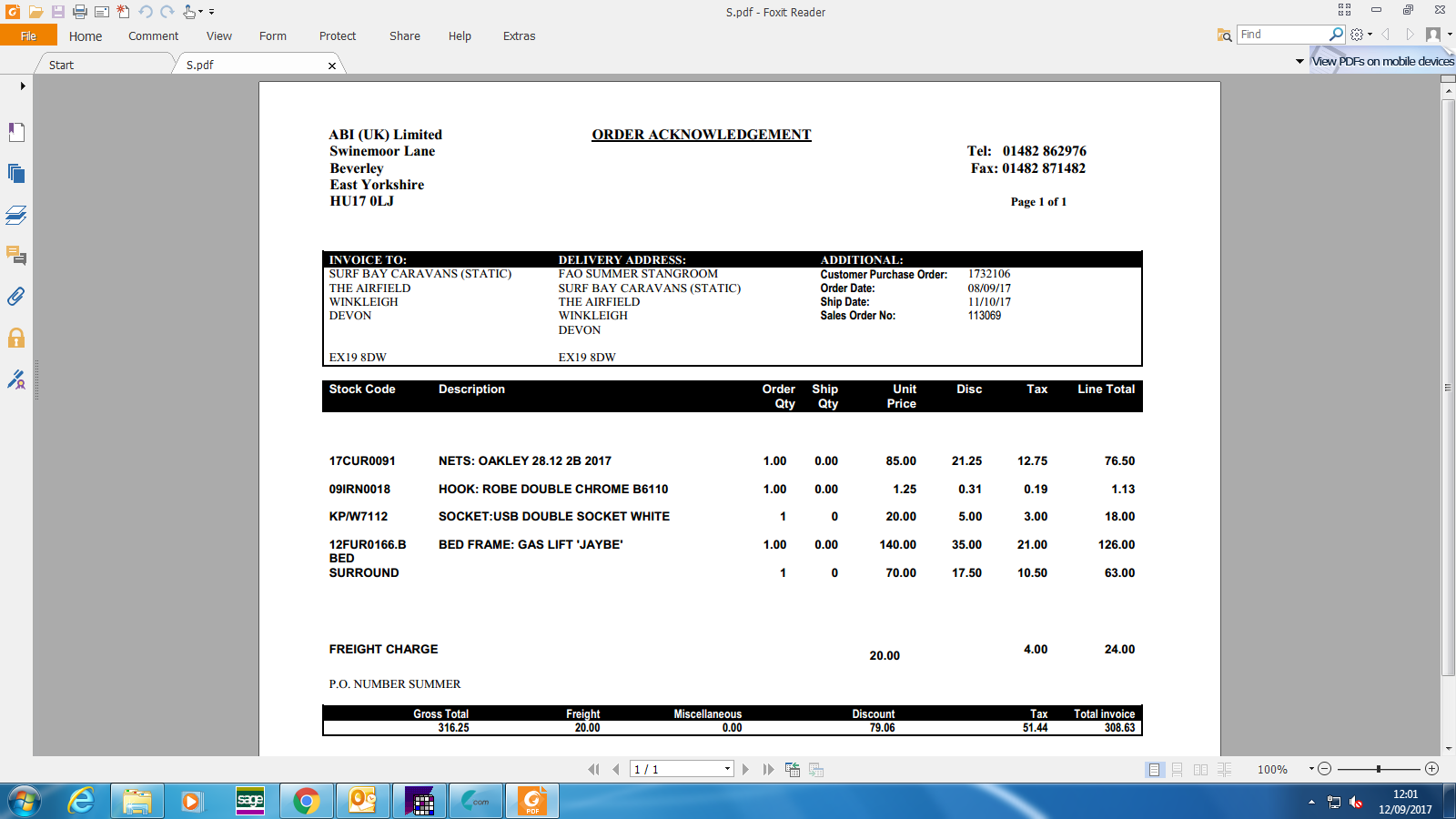Open the Comment ribbon tab
Image resolution: width=1456 pixels, height=819 pixels.
point(153,36)
